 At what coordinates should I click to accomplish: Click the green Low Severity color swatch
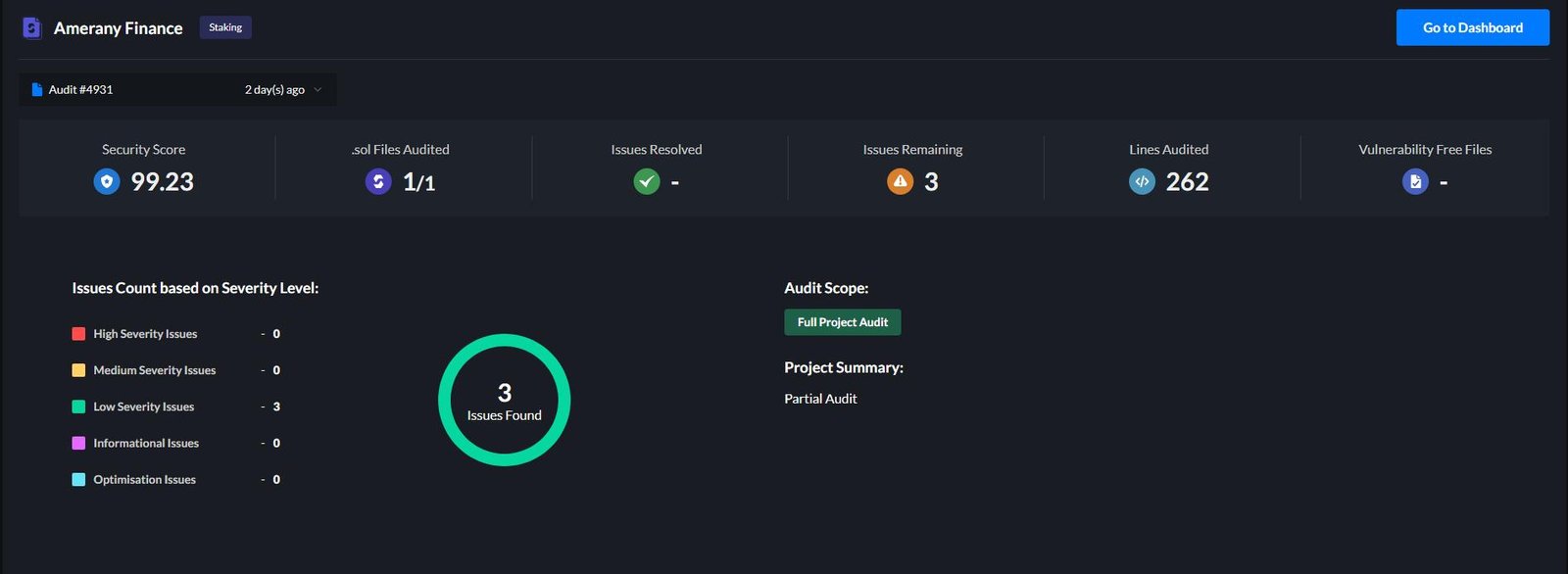coord(78,407)
